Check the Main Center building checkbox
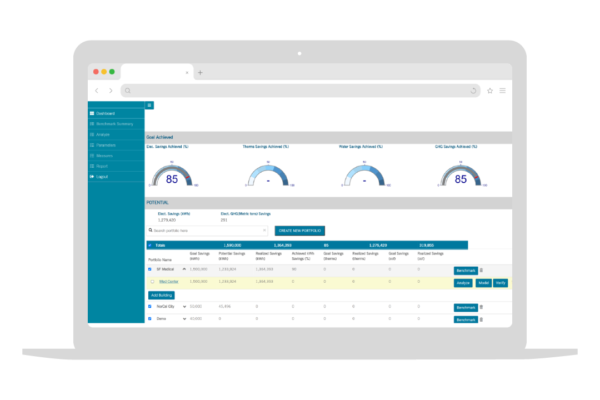 point(152,283)
